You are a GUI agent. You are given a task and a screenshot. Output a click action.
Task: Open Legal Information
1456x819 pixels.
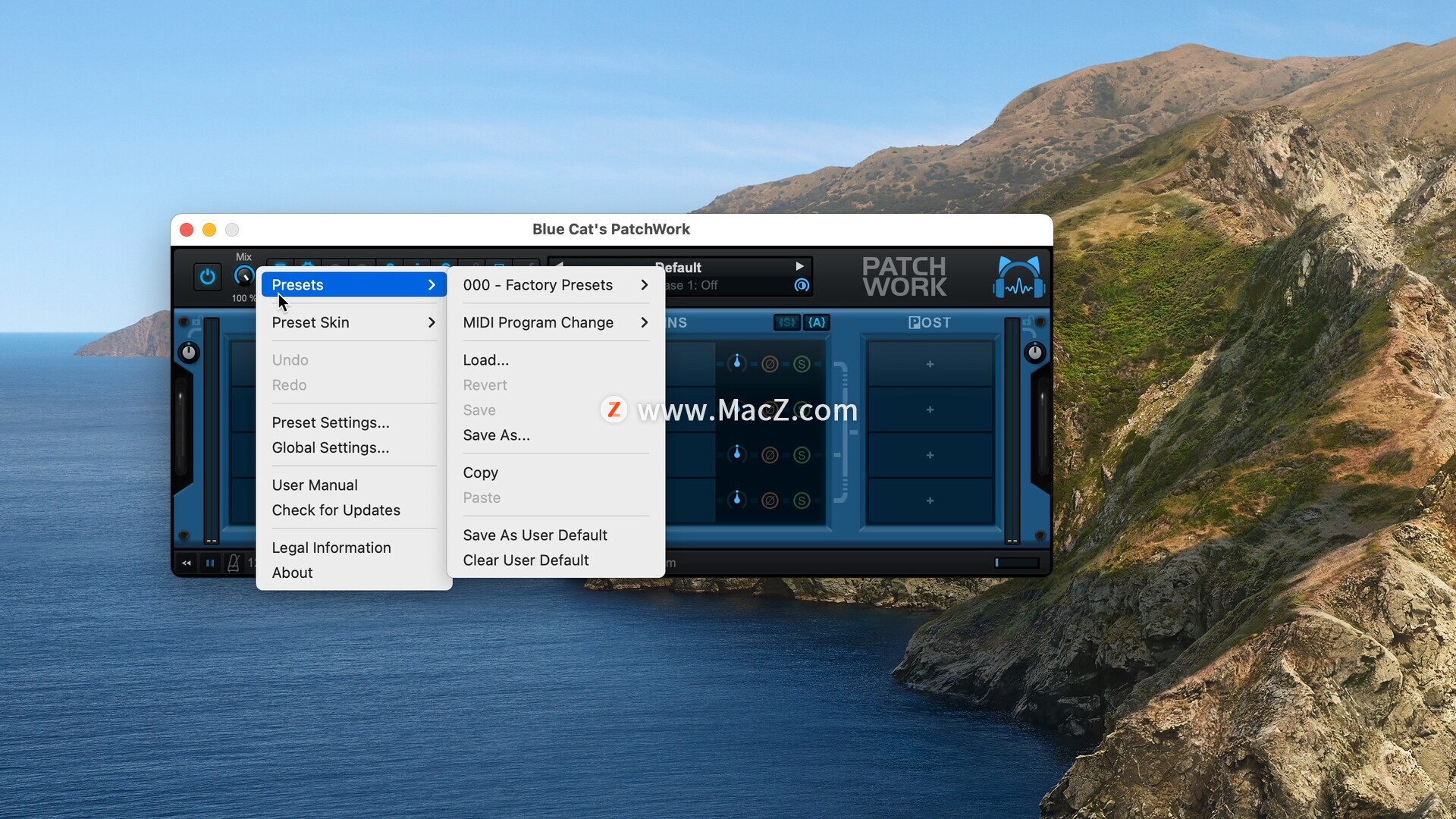(353, 548)
